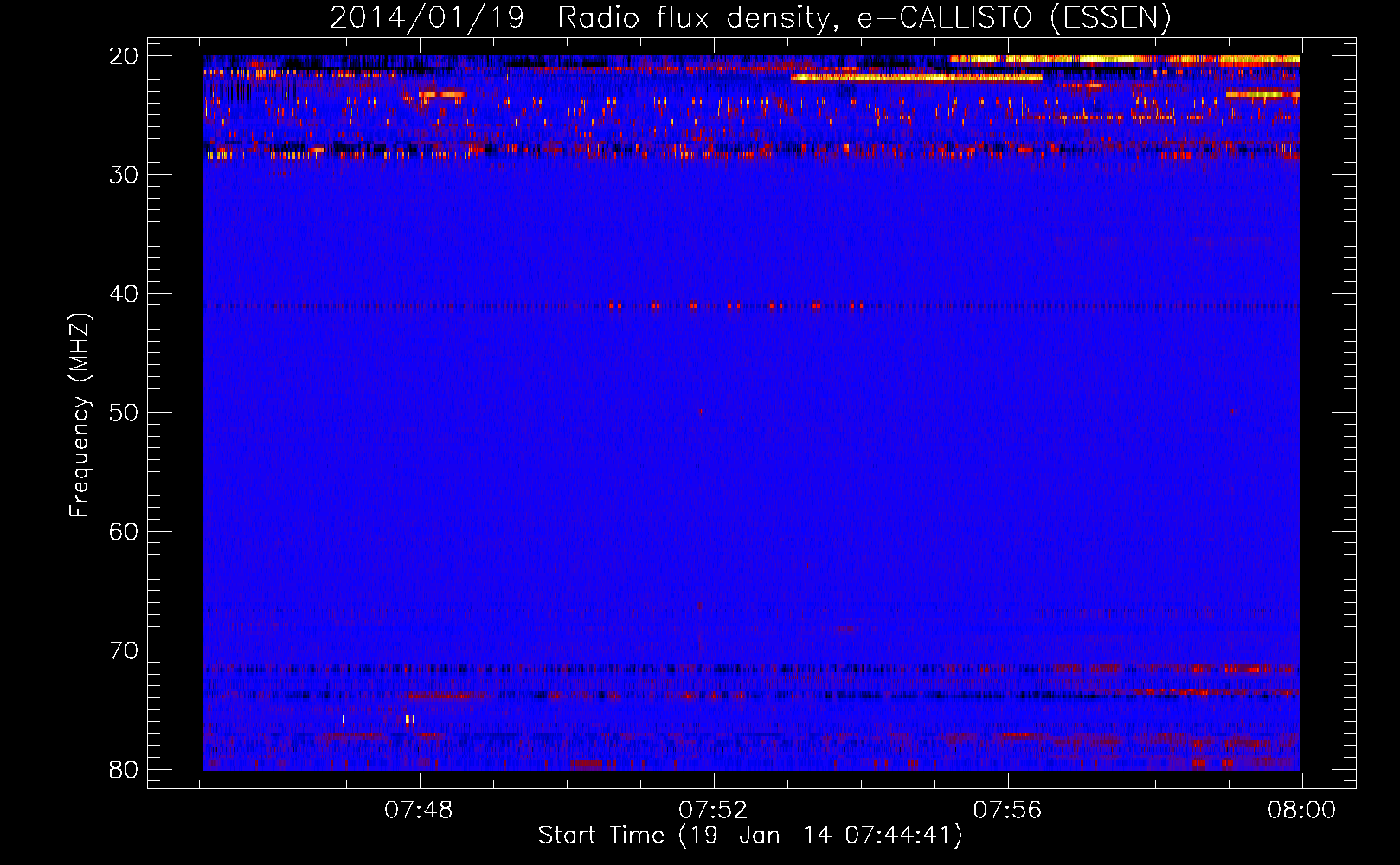Click the 'Start Time (19-Jan-14 07:44:41)' label
This screenshot has width=1400, height=865.
click(750, 836)
